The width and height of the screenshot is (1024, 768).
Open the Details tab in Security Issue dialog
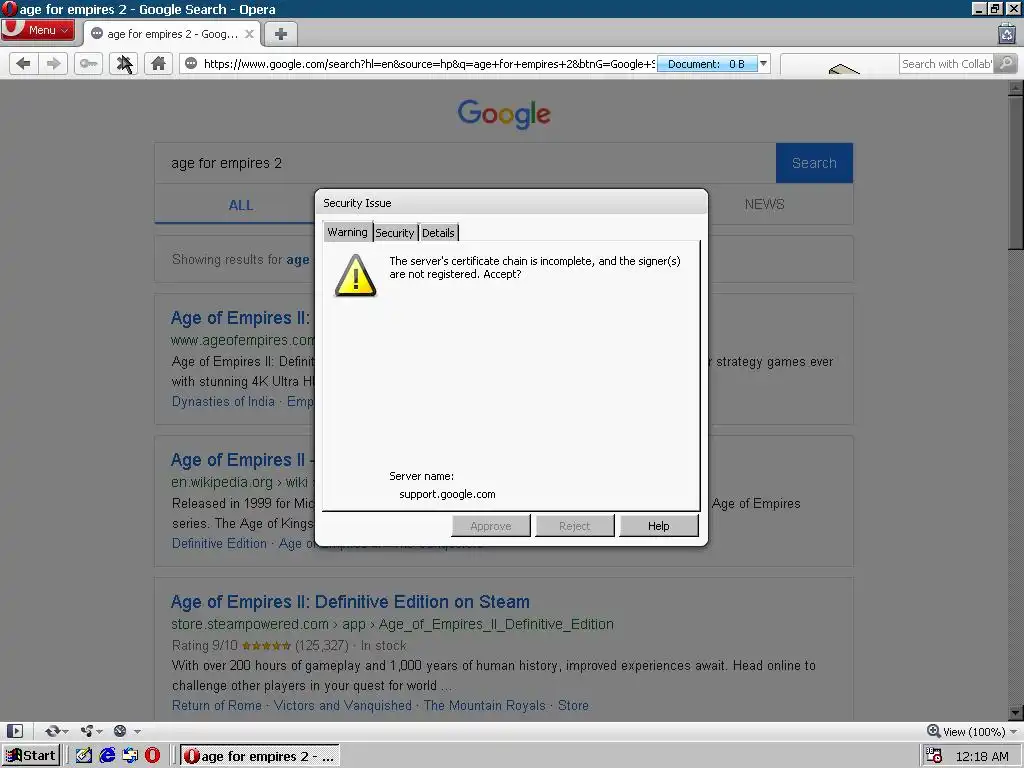(438, 232)
